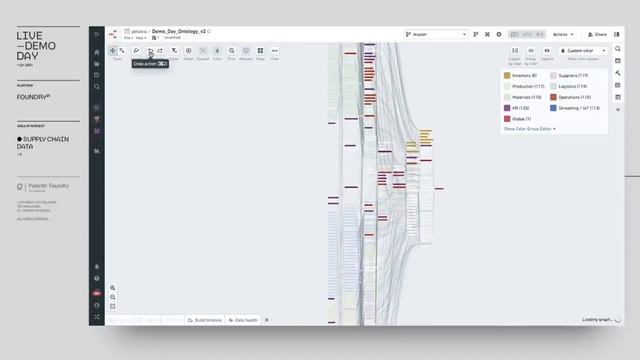This screenshot has height=360, width=640.
Task: Click the Layout by color icon
Action: [515, 51]
